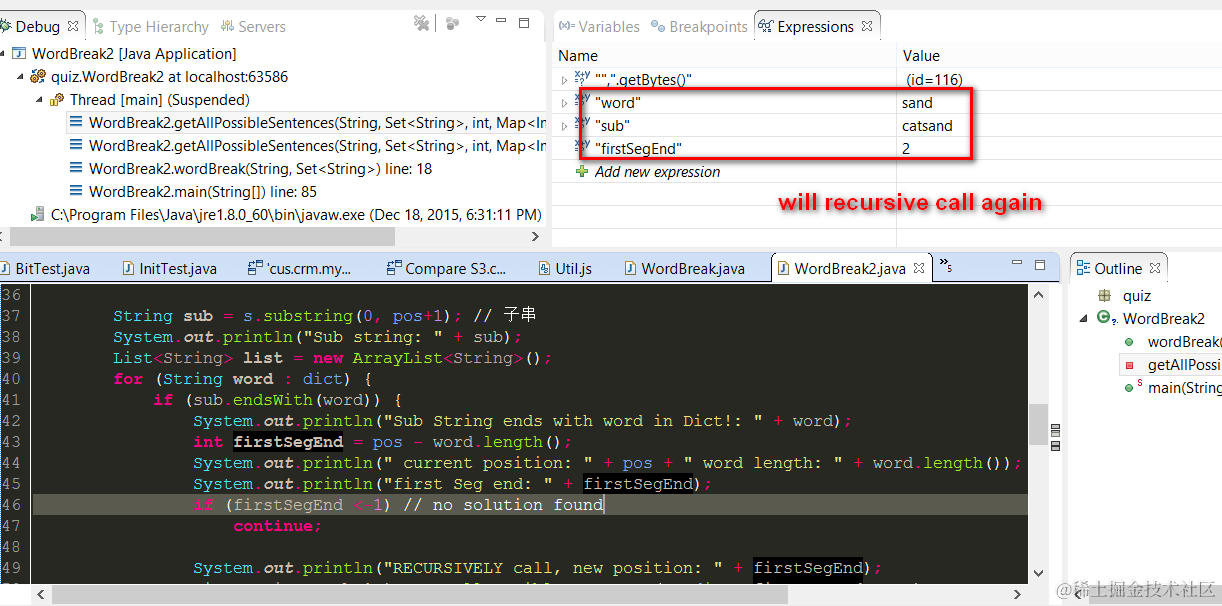
Task: Select the topmost getAllPossibleSentences stack frame
Action: point(307,123)
